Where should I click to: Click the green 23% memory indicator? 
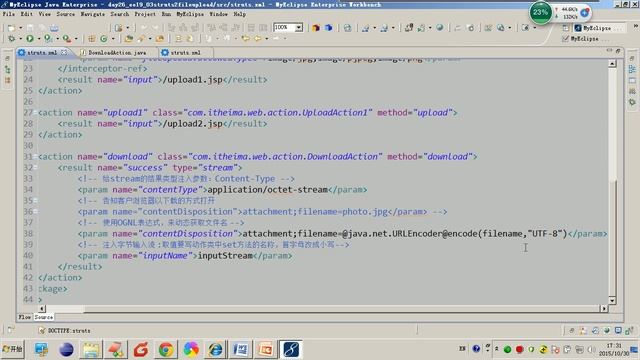(x=540, y=12)
